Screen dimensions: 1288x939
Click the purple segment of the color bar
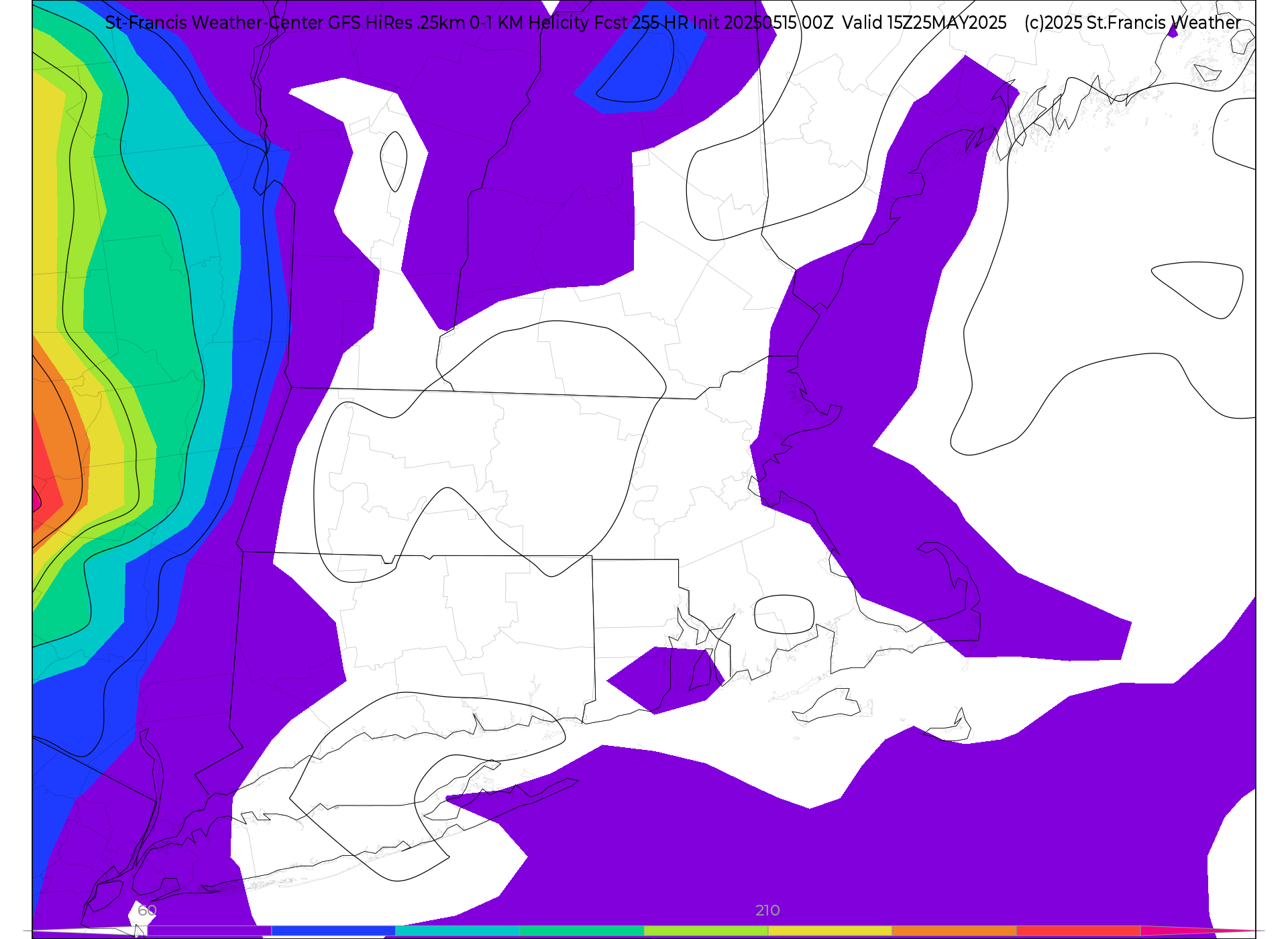209,930
